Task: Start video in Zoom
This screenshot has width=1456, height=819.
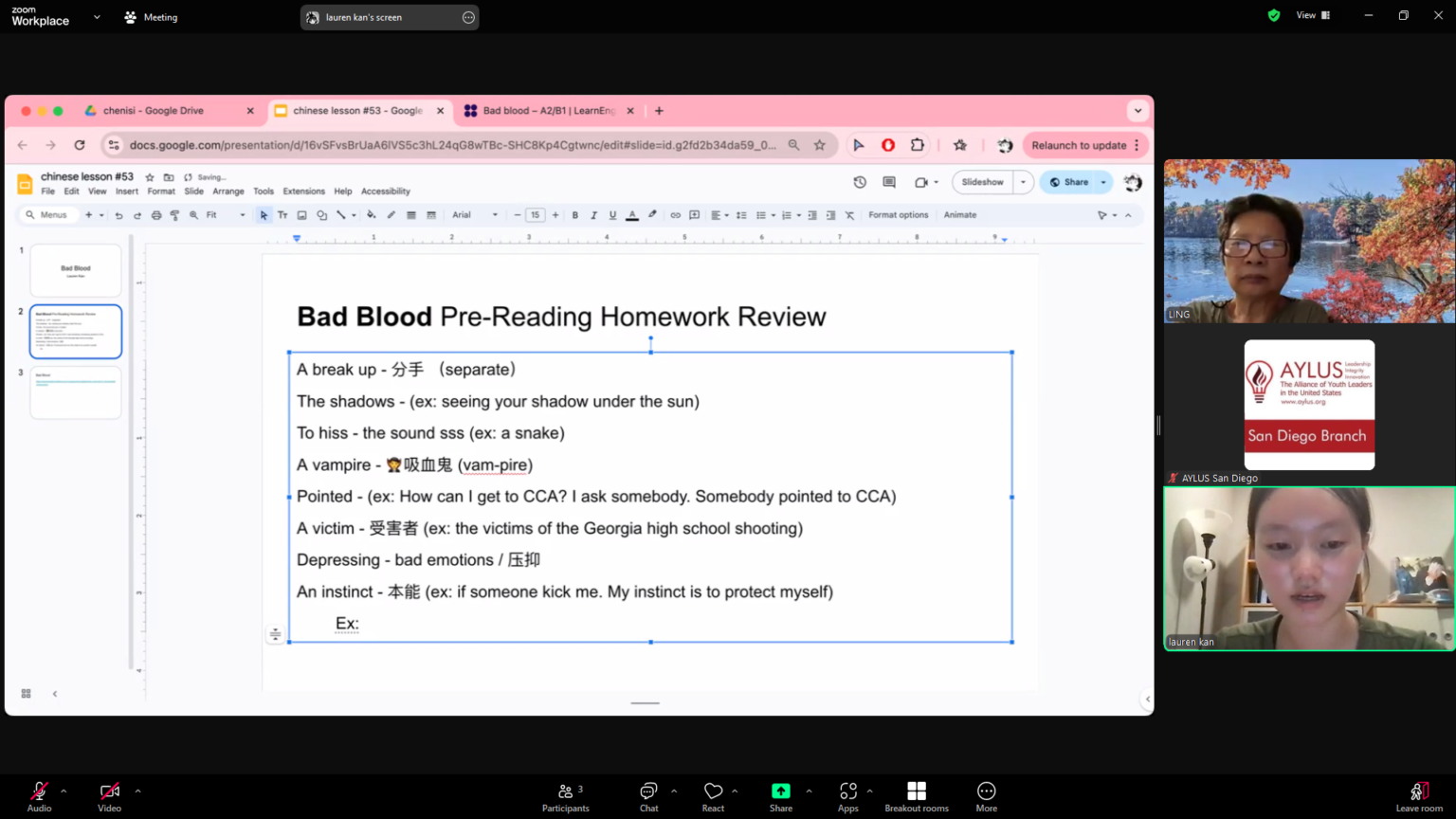Action: click(x=110, y=796)
